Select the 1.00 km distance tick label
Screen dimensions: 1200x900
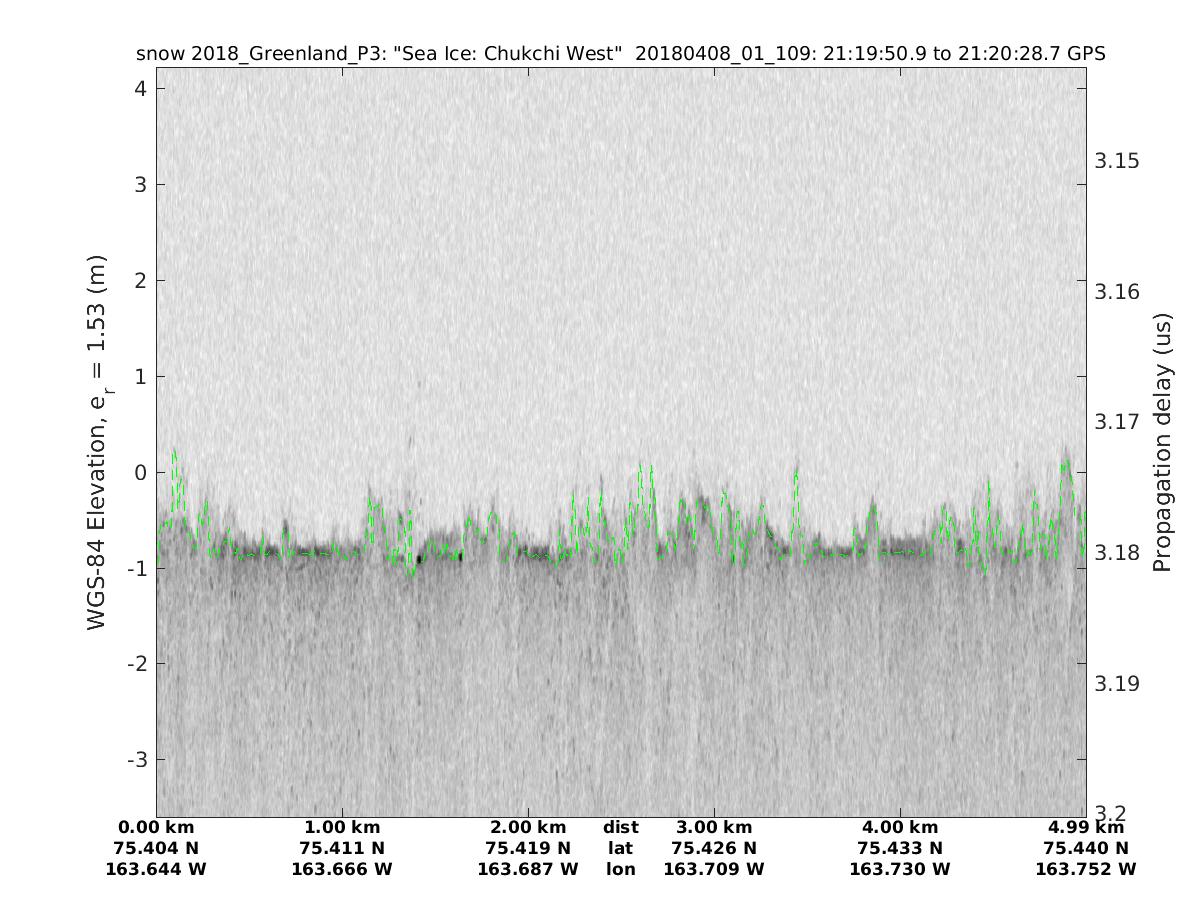(342, 827)
